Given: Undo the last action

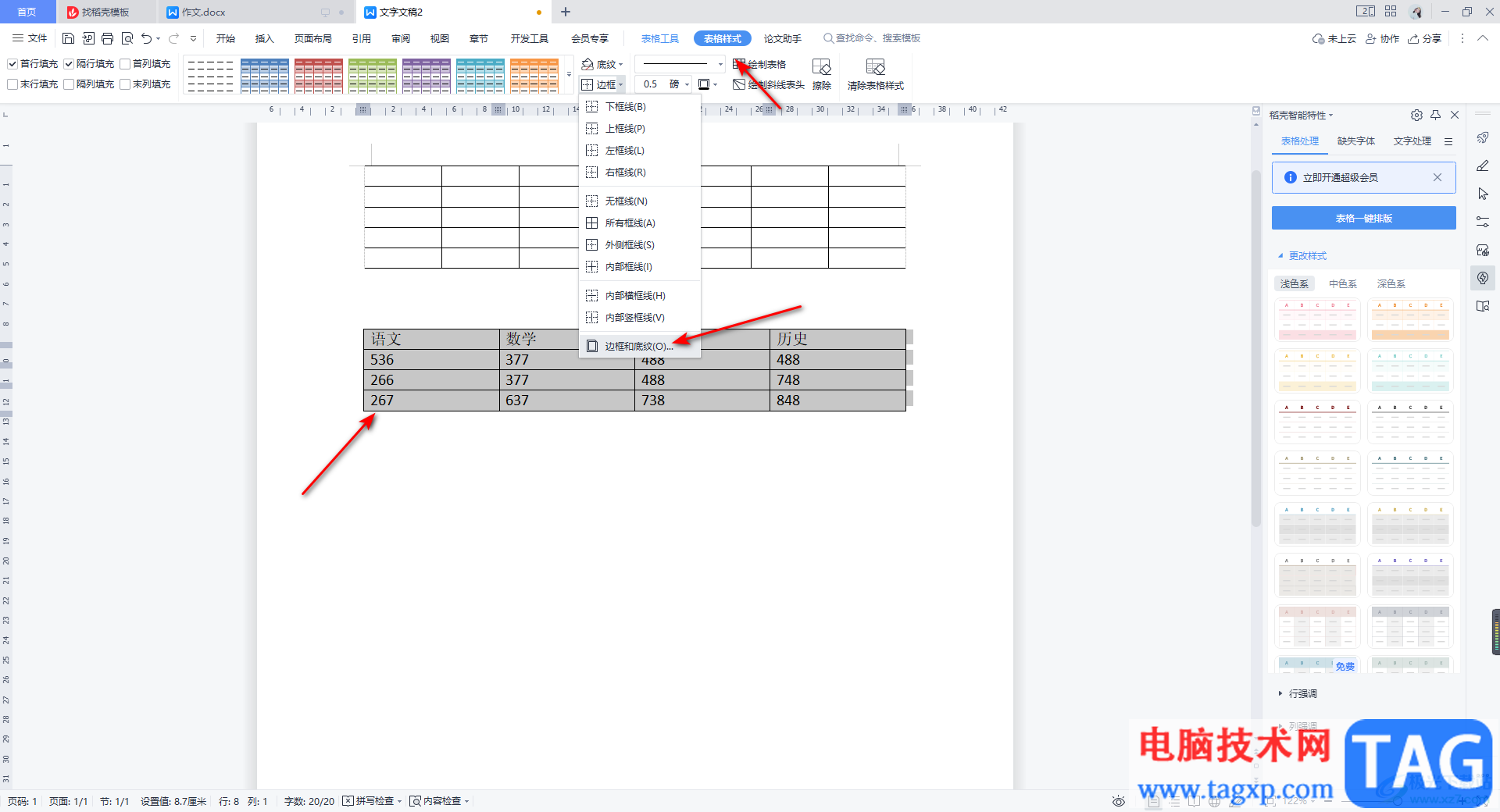Looking at the screenshot, I should click(x=146, y=38).
